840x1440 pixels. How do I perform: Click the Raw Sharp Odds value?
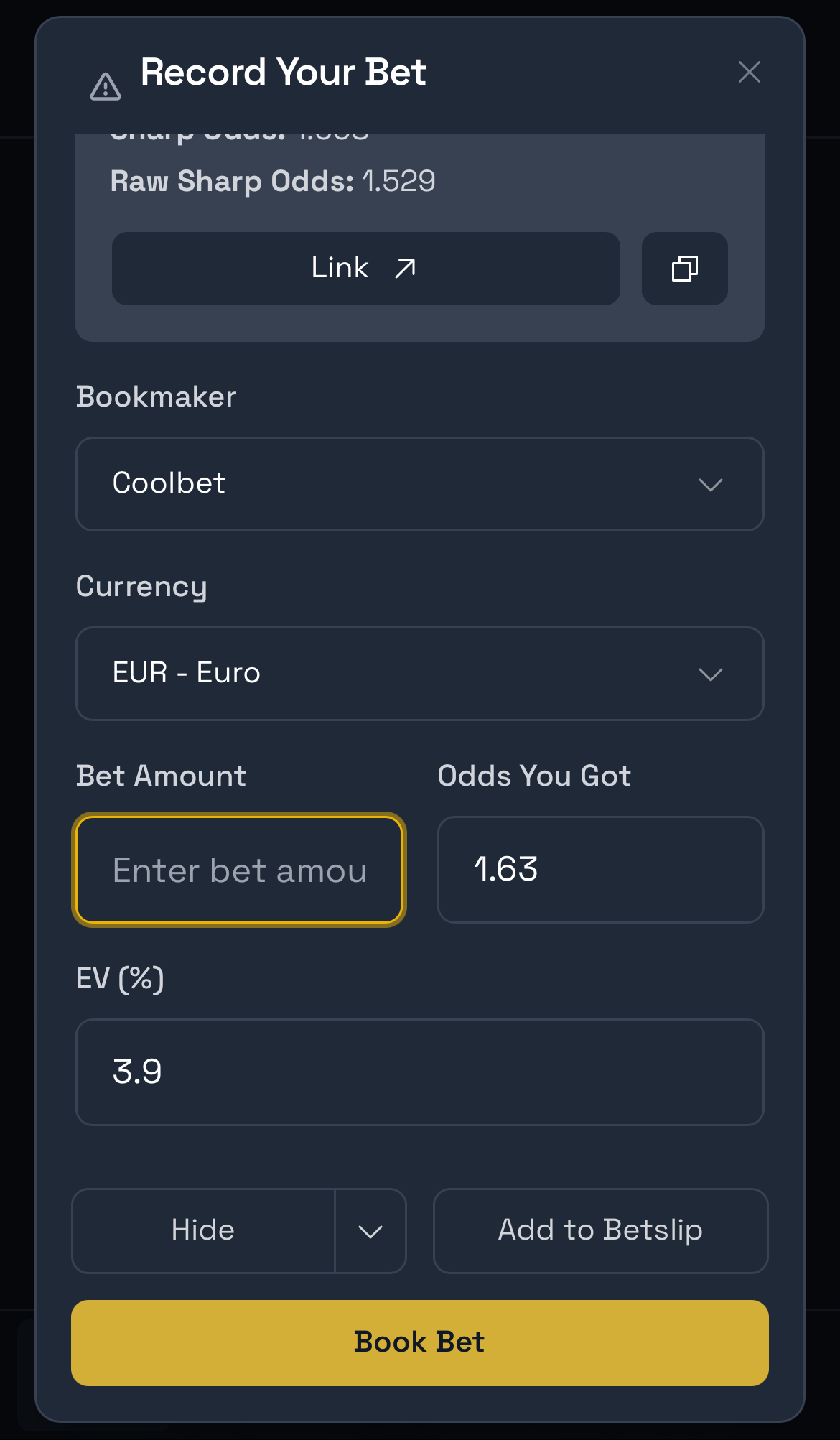398,181
